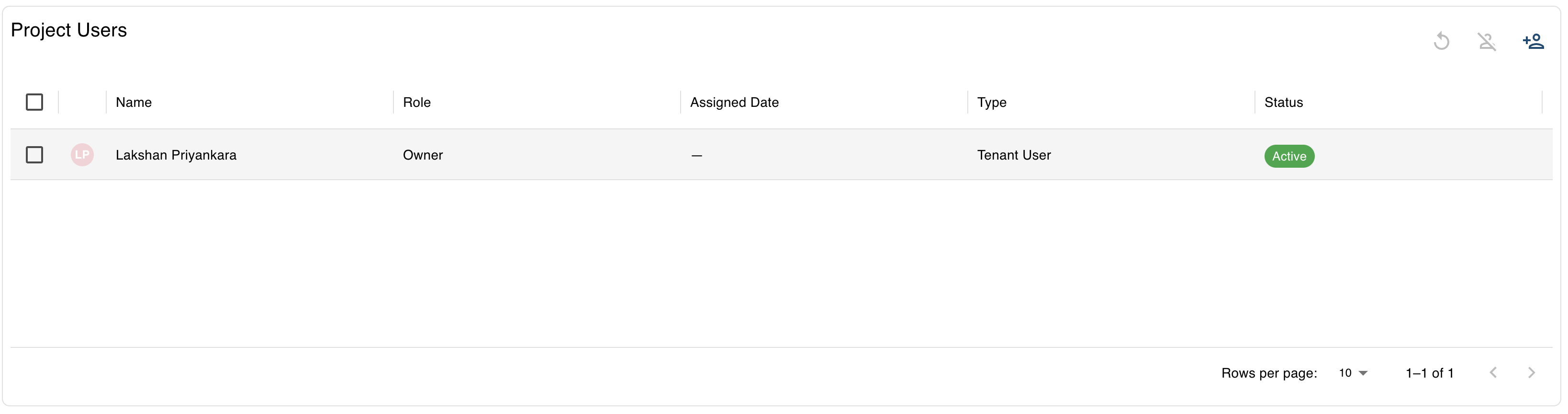Screen dimensions: 1568x414
Task: Toggle the select-all checkbox in header
Action: (x=34, y=102)
